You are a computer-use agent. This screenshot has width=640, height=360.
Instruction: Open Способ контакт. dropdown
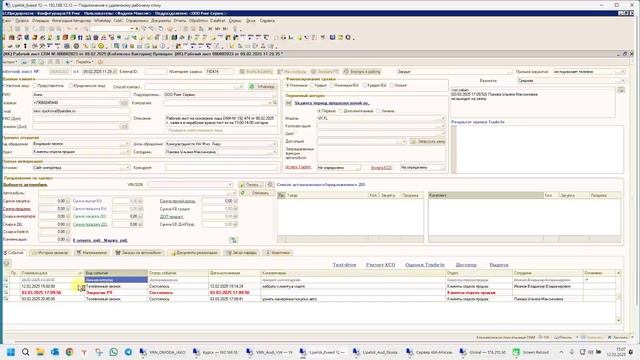pos(240,87)
